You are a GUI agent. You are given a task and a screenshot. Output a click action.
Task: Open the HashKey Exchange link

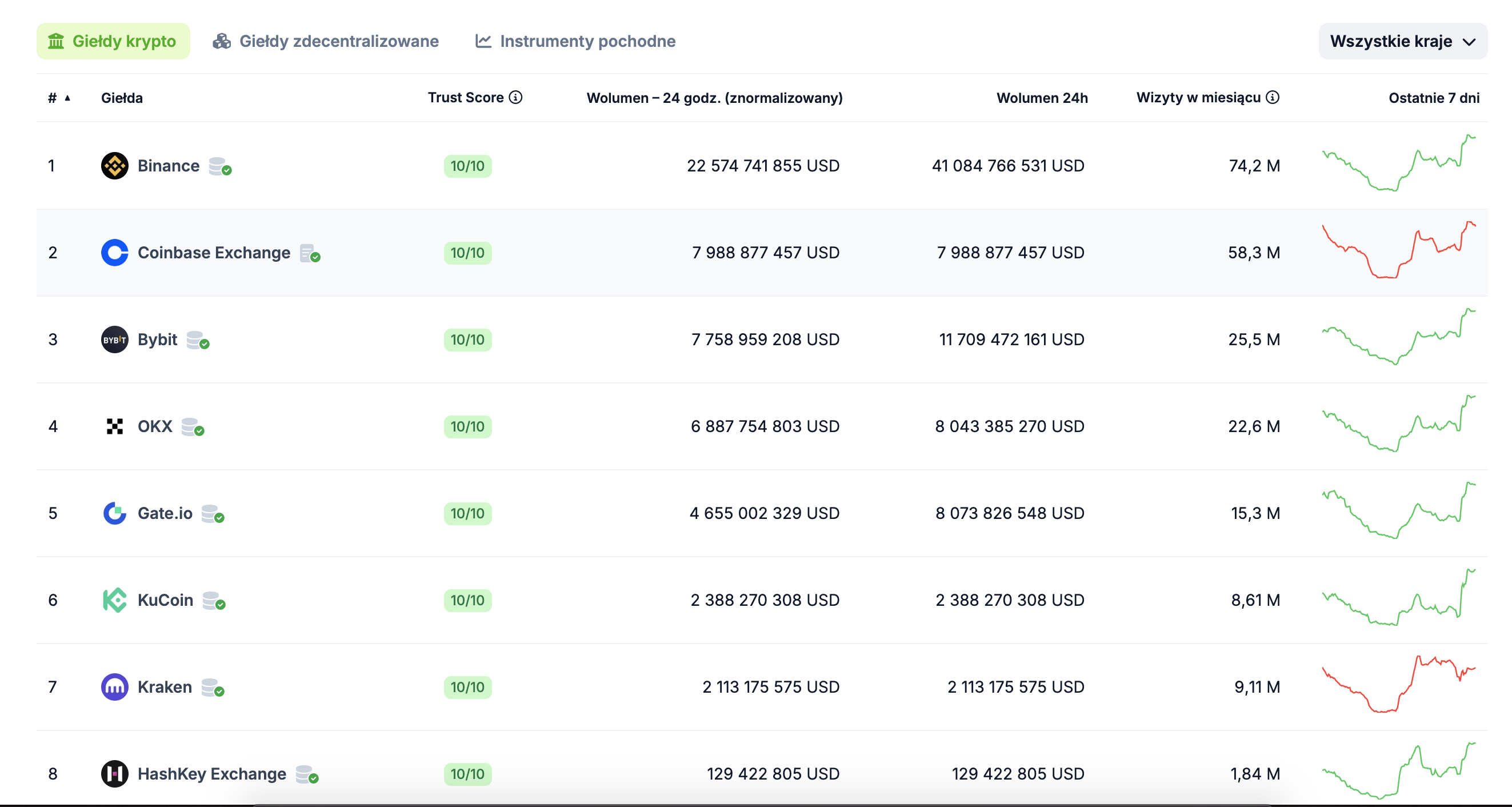pos(211,773)
